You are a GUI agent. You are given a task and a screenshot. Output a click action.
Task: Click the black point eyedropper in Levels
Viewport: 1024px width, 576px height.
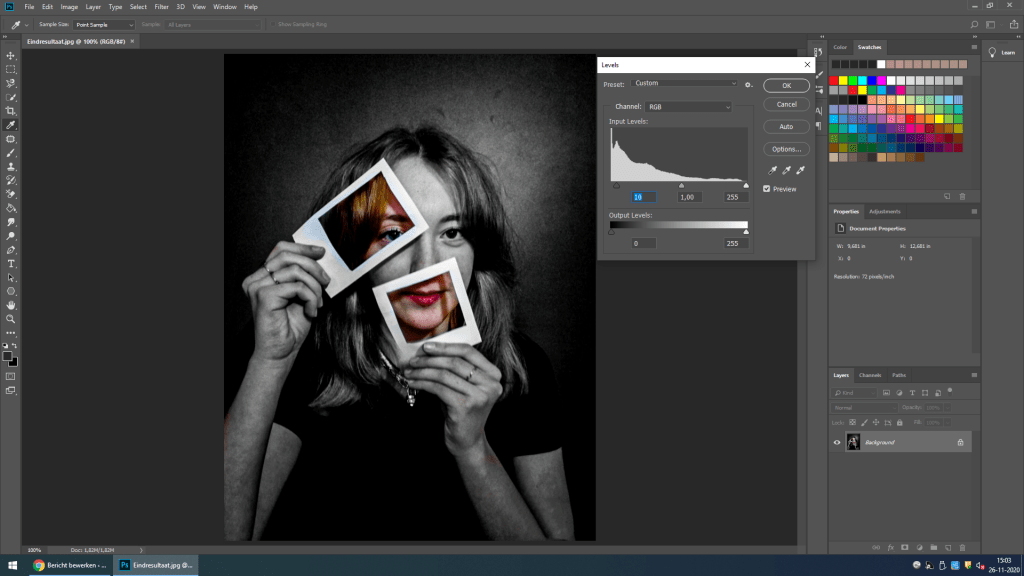coord(773,170)
